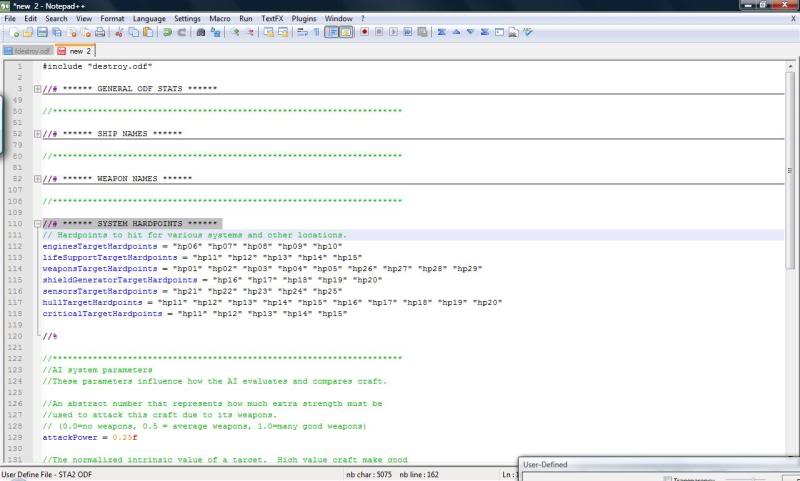Click the Print toolbar icon

coord(100,33)
